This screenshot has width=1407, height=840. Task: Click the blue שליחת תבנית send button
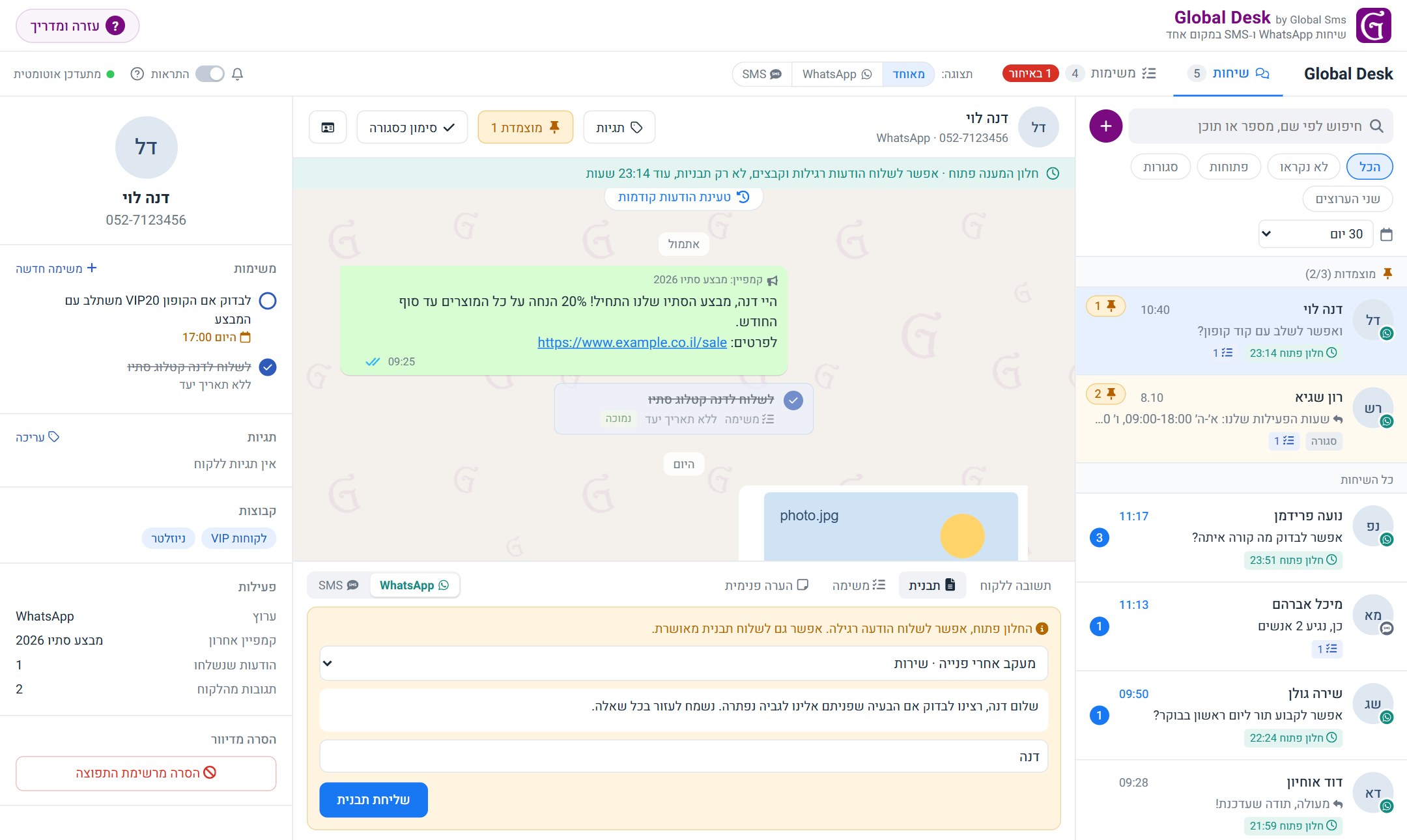(373, 800)
